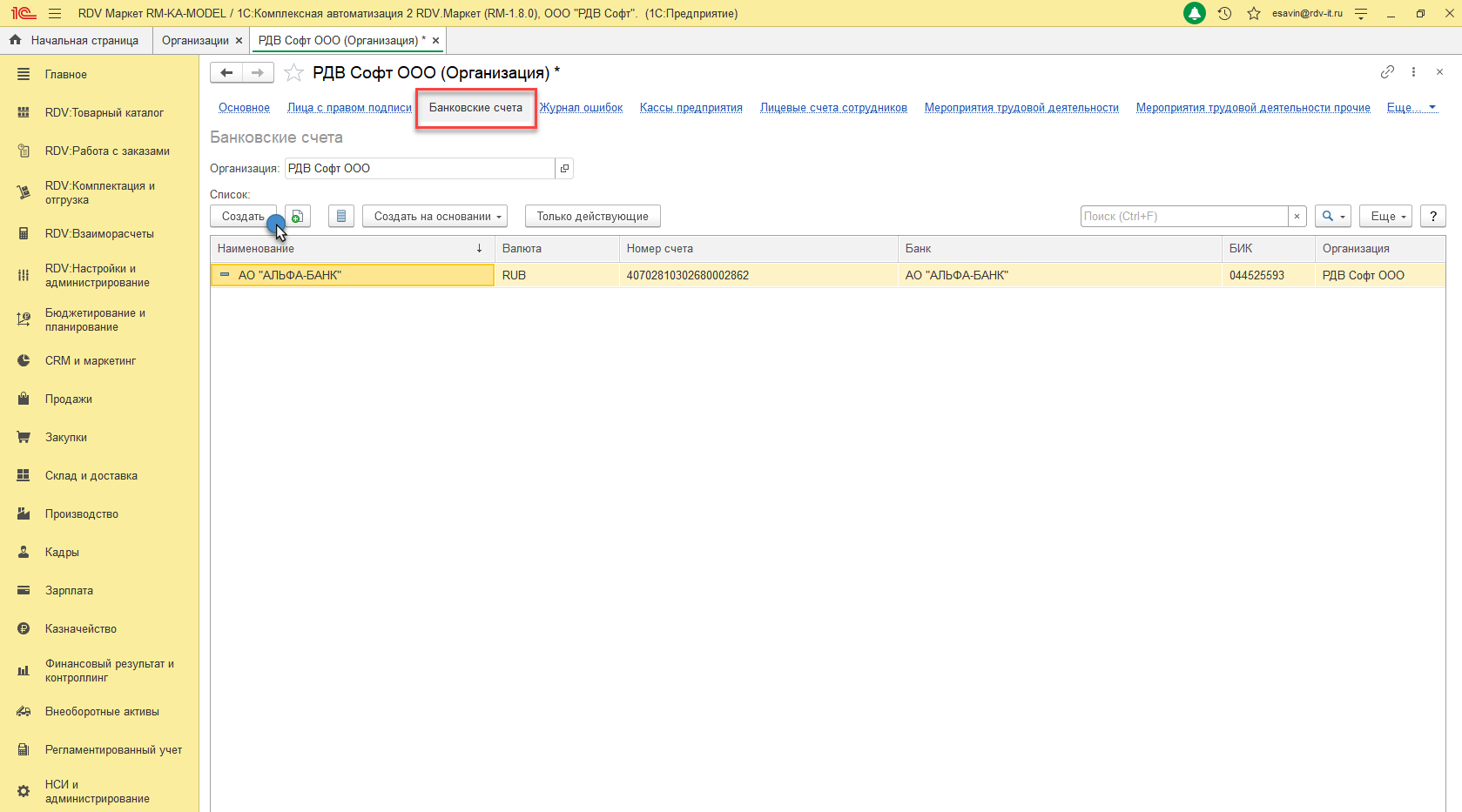Open the Кассы предприятия link
The height and width of the screenshot is (812, 1462).
691,108
